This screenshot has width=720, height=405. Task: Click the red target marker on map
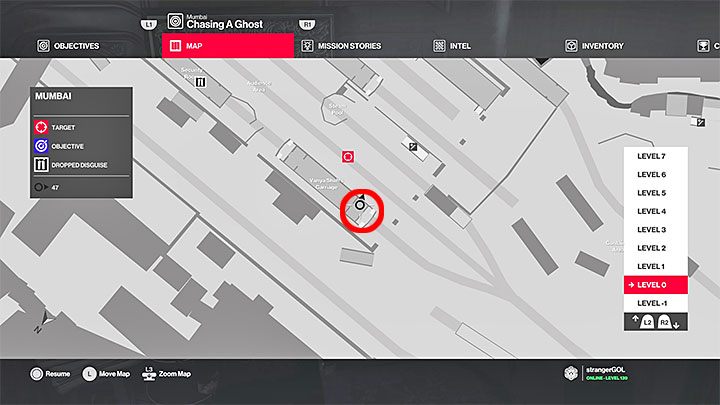click(348, 157)
